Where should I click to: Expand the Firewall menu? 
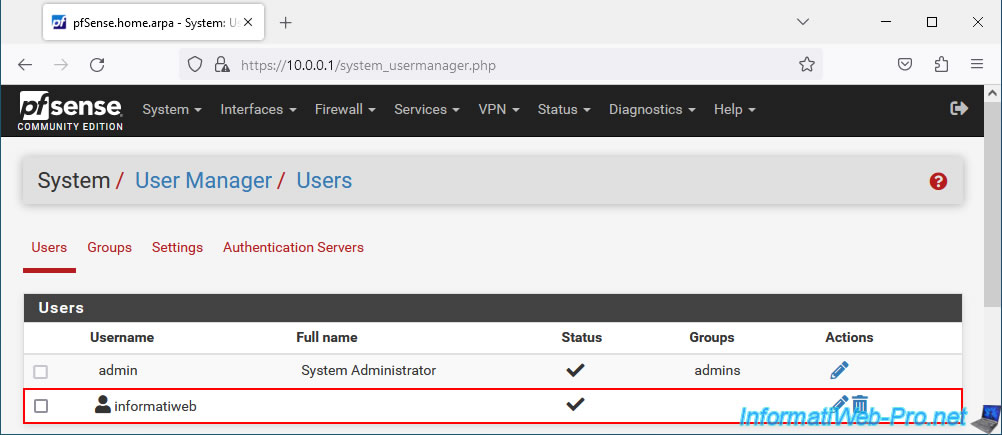[x=345, y=109]
